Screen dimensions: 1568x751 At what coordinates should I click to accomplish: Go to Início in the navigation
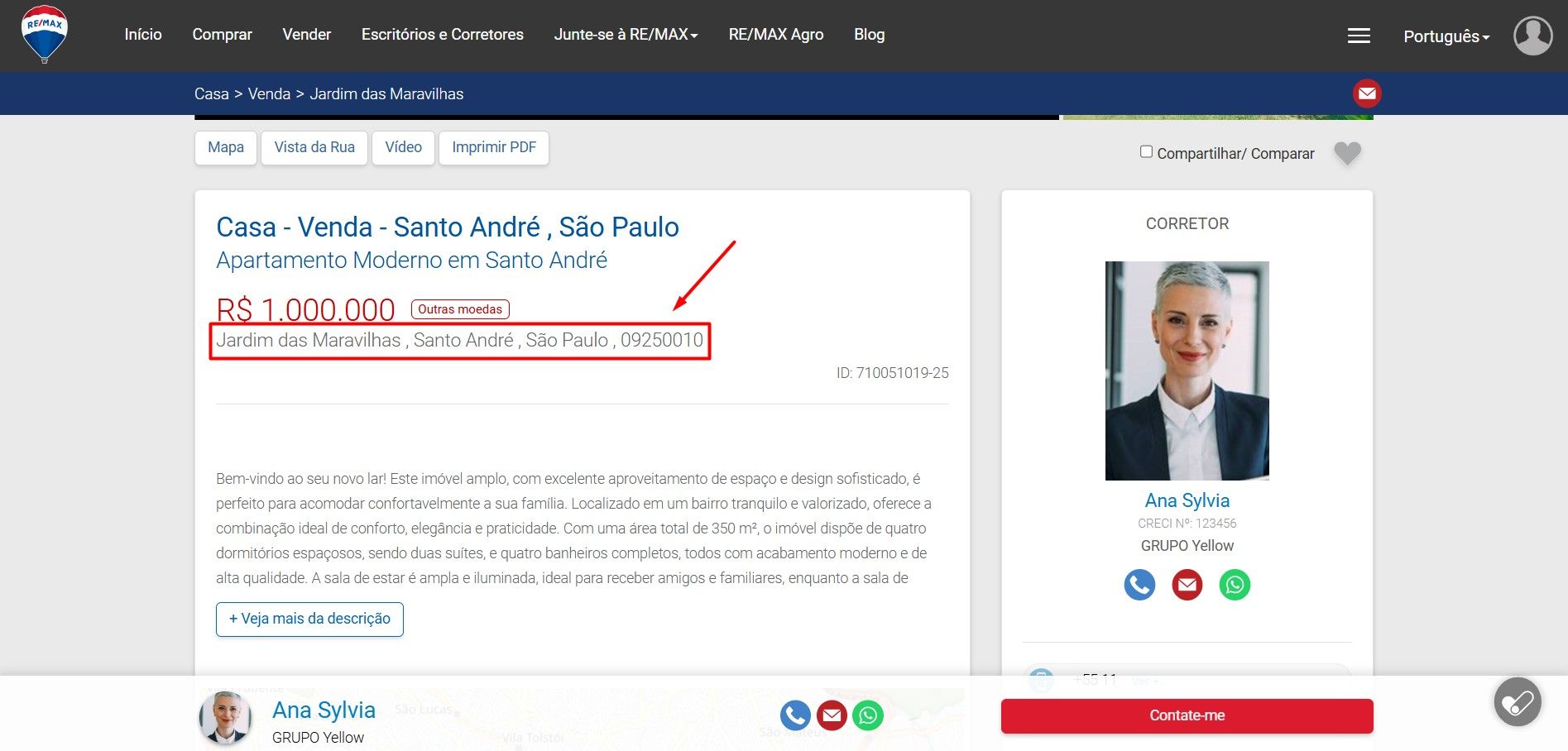pyautogui.click(x=143, y=35)
